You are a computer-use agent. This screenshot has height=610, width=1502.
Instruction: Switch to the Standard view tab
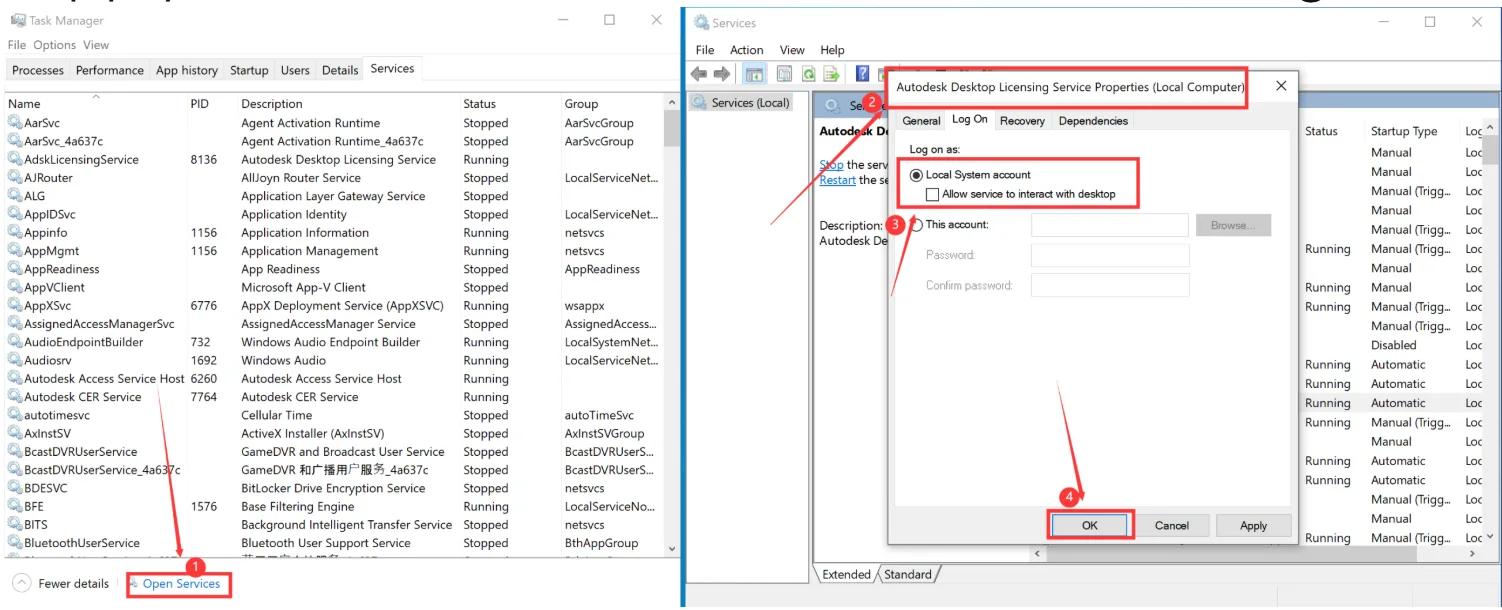coord(907,575)
